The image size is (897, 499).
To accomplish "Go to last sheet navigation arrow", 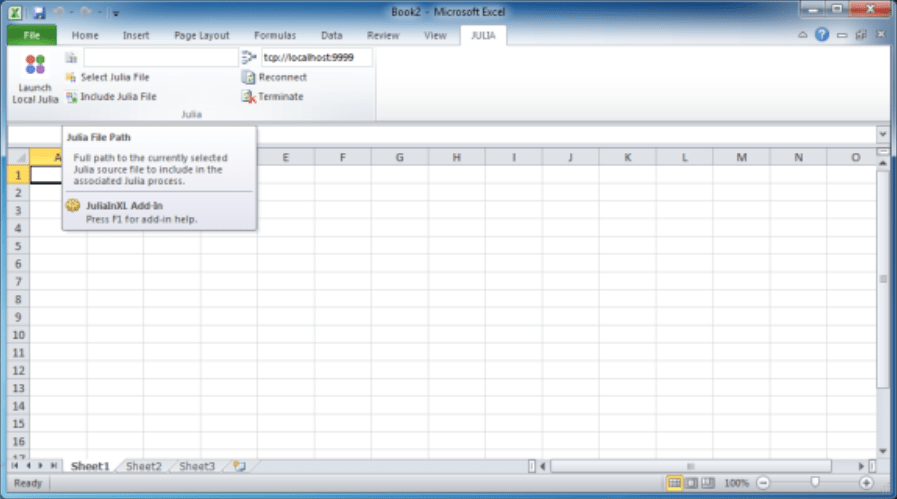I will pos(53,466).
